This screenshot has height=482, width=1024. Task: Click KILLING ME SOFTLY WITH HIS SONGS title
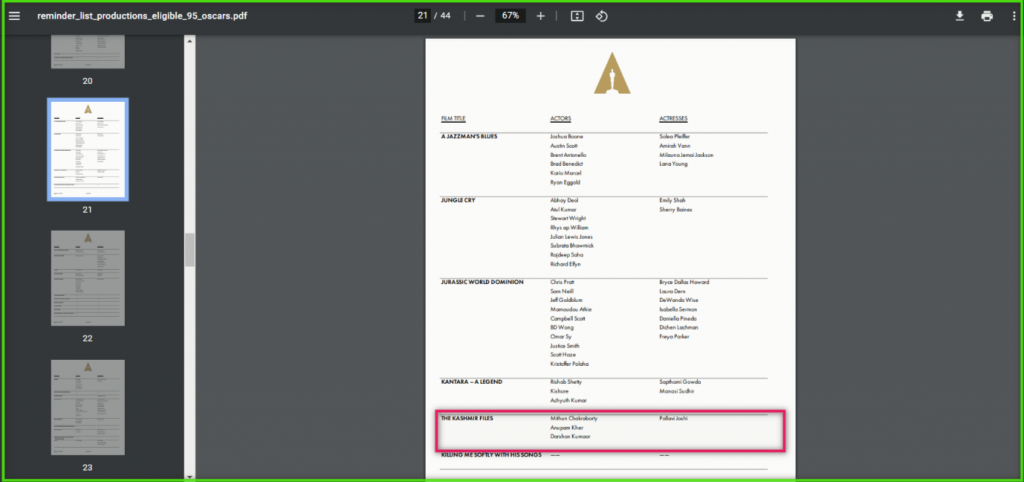click(491, 455)
